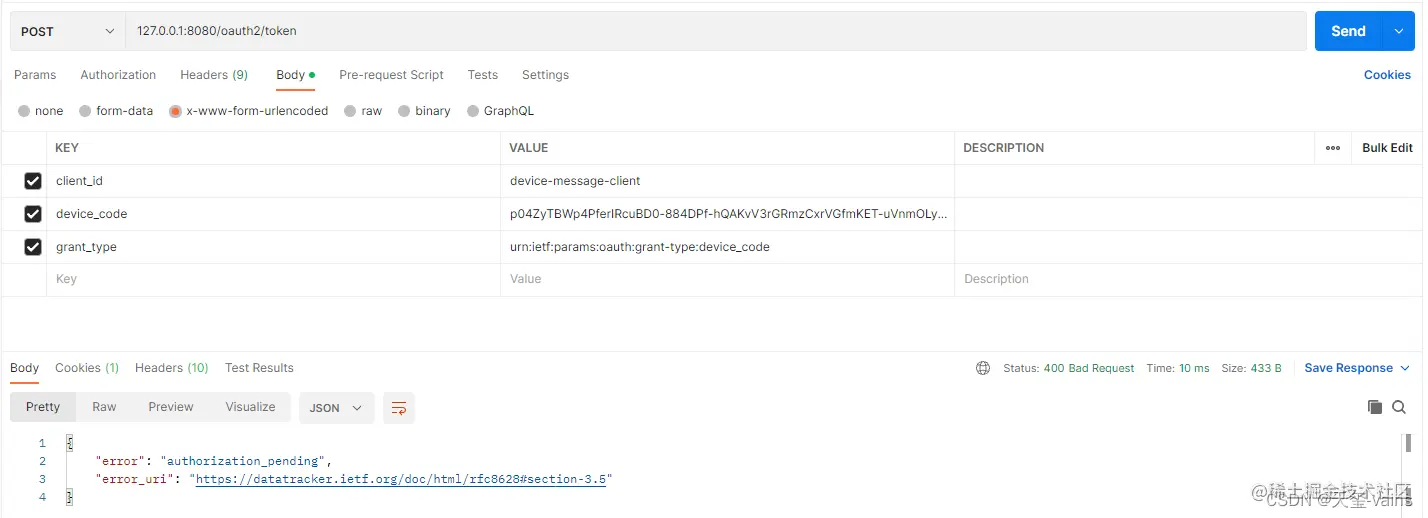The width and height of the screenshot is (1428, 518).
Task: Click the empty Description input field
Action: click(x=1188, y=280)
